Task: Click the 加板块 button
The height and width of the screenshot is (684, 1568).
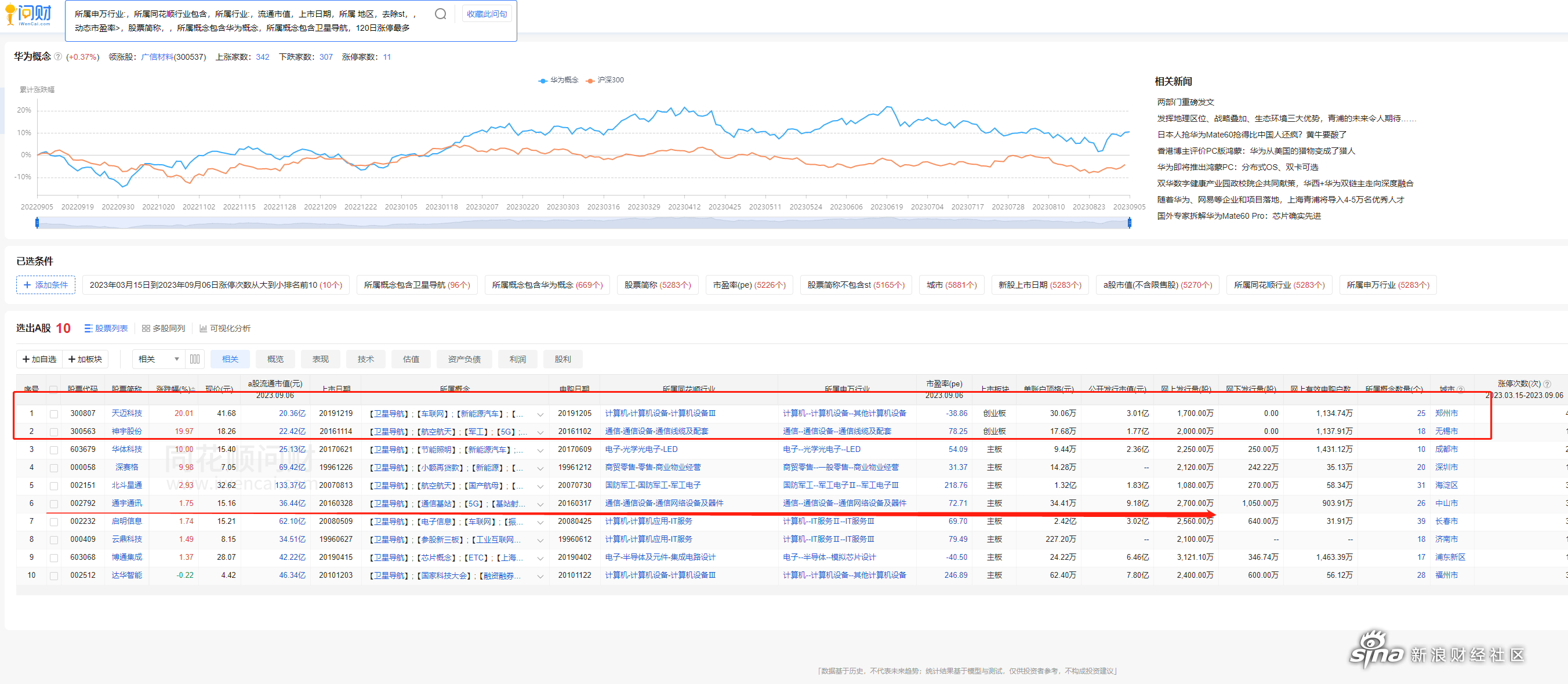Action: pos(85,359)
